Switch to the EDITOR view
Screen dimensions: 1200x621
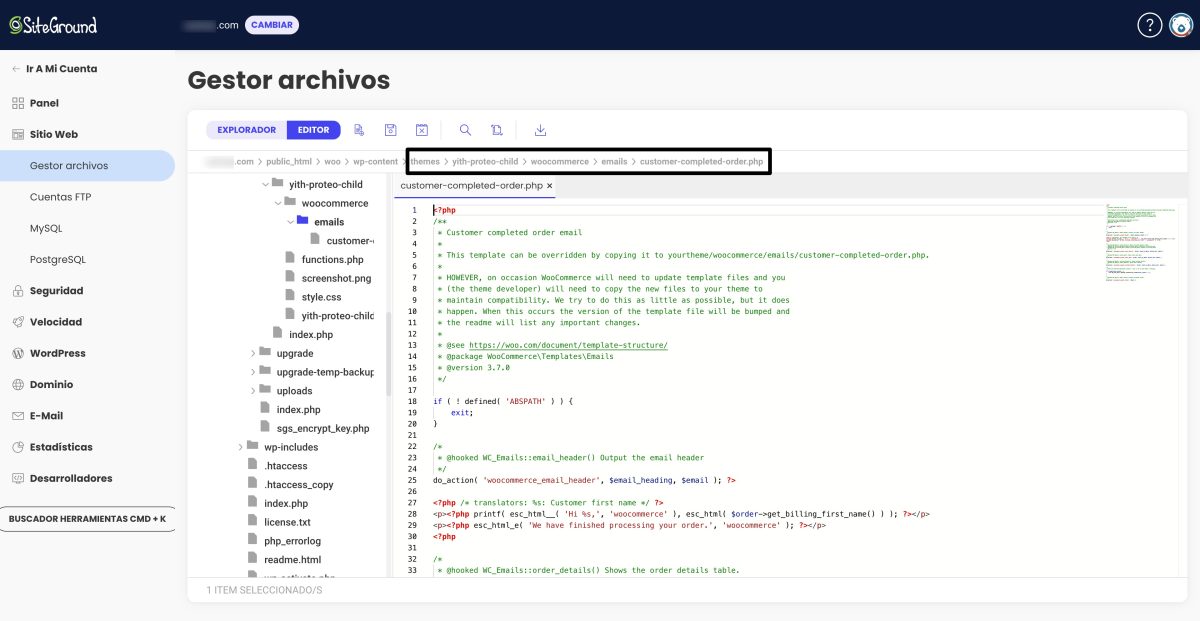click(314, 130)
